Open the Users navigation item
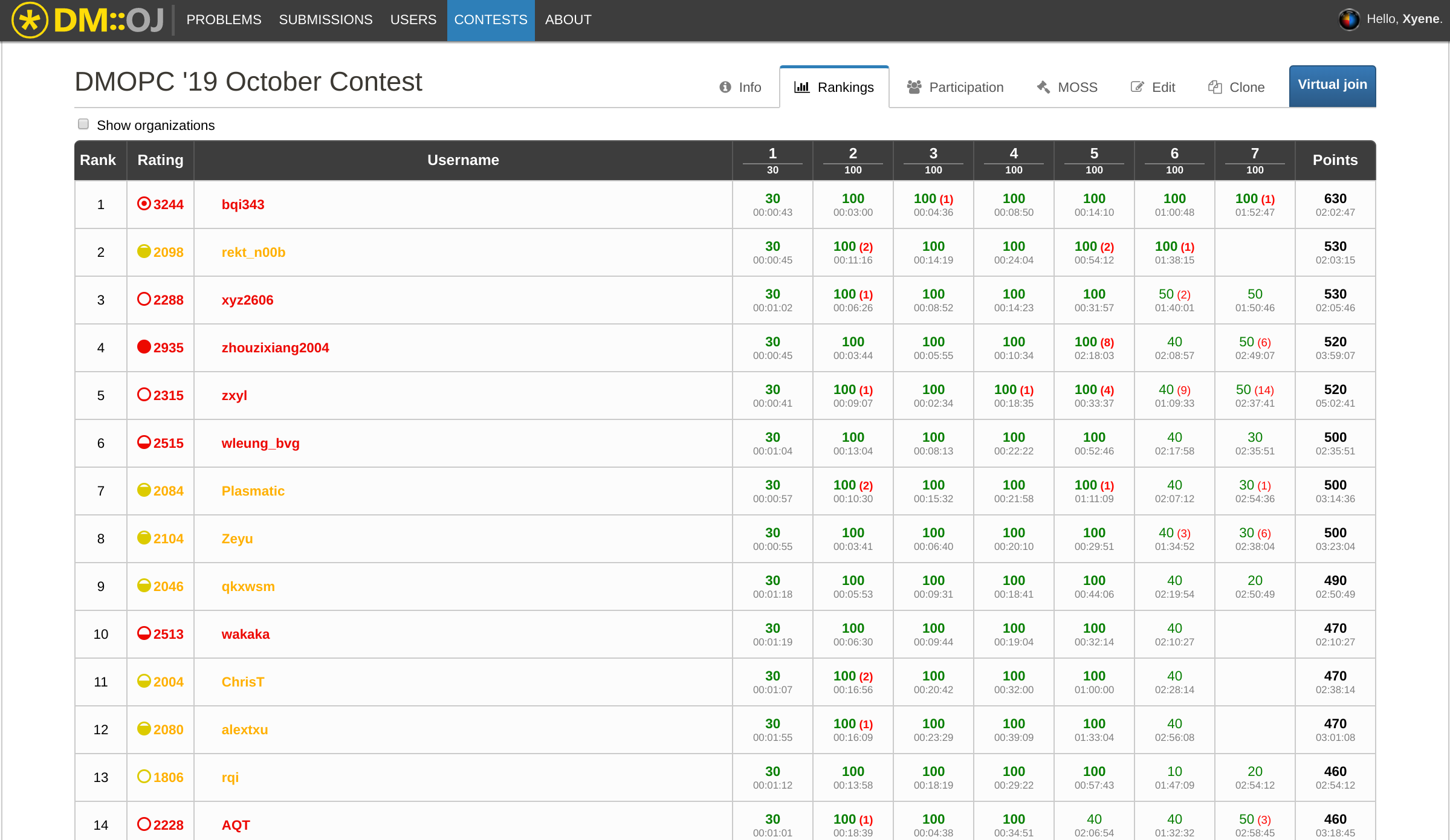The height and width of the screenshot is (840, 1450). [413, 20]
